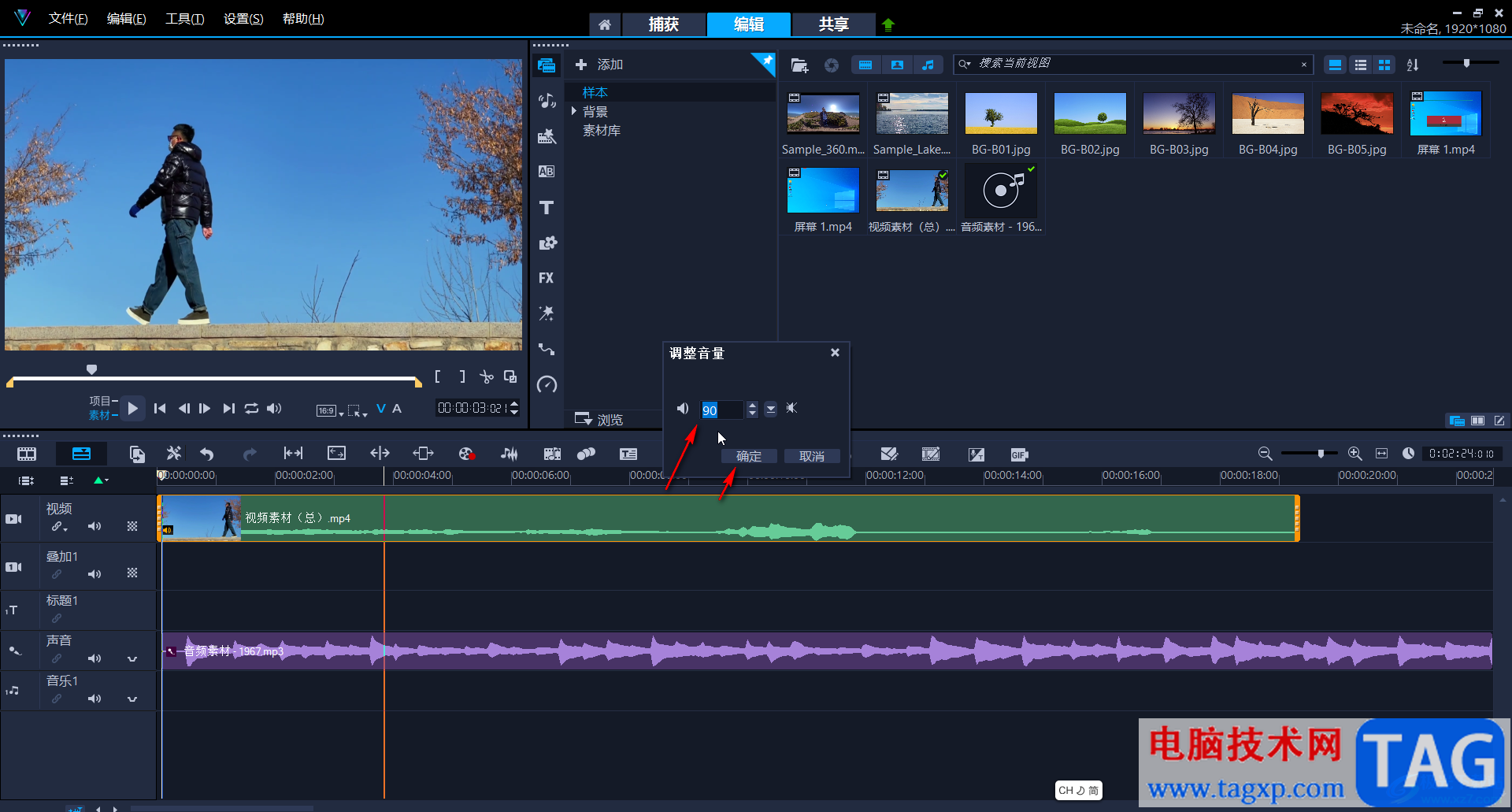Toggle video files visibility filter
This screenshot has width=1512, height=812.
(x=865, y=65)
